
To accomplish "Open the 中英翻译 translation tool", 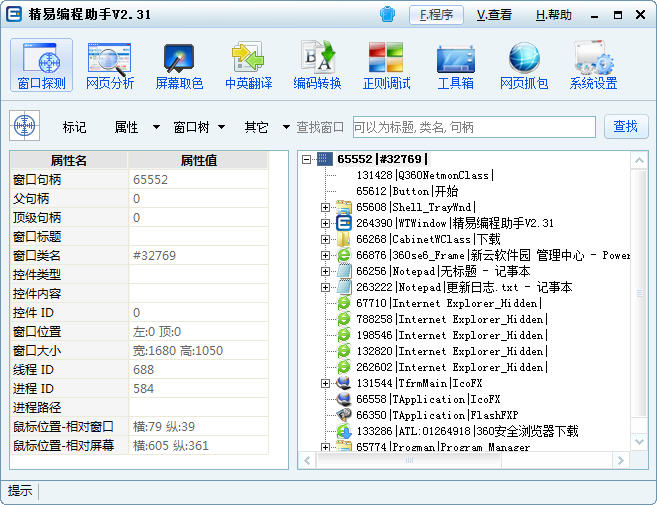I will [248, 65].
